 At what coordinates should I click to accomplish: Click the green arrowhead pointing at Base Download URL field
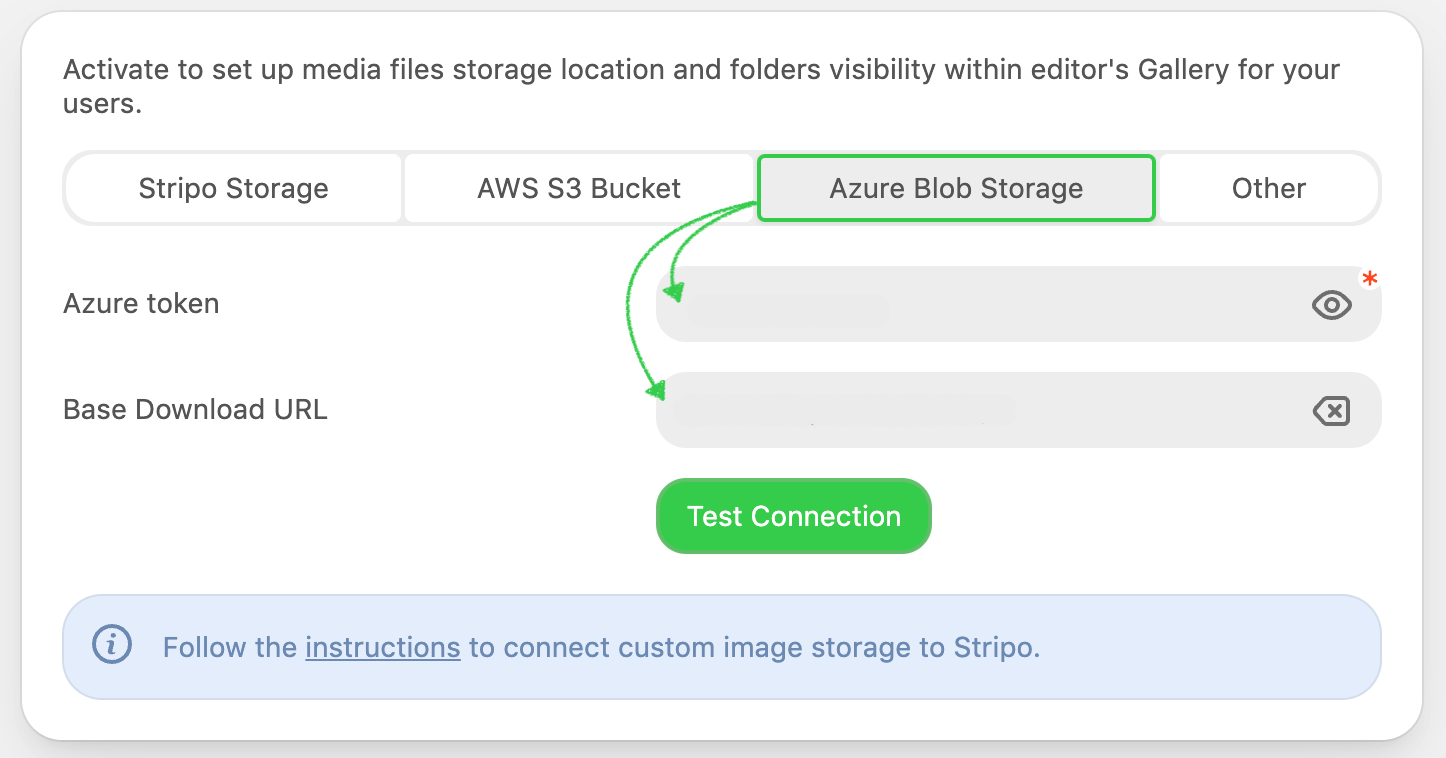(655, 389)
